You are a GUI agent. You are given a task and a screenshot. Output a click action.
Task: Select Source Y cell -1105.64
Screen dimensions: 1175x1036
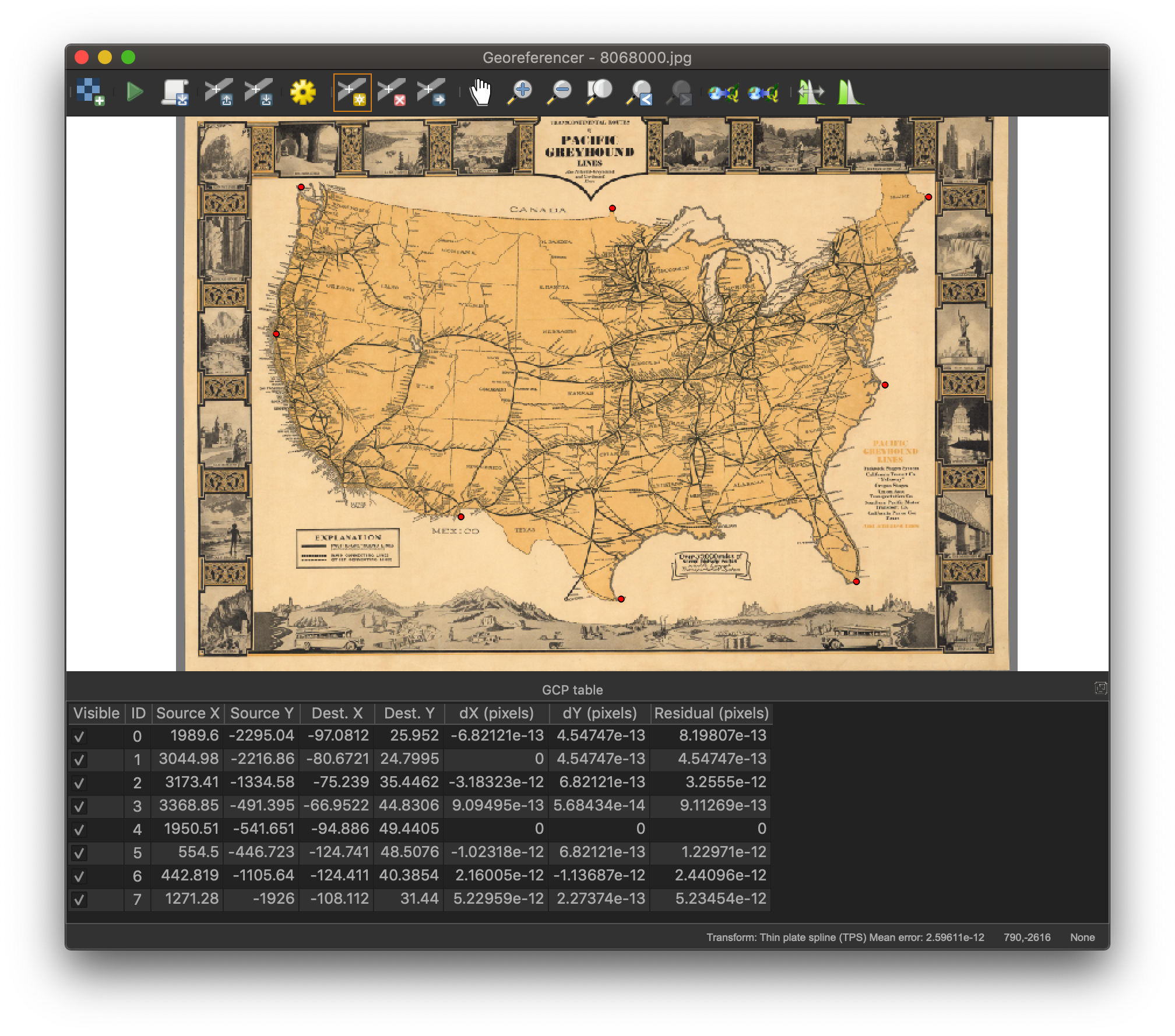pos(262,876)
